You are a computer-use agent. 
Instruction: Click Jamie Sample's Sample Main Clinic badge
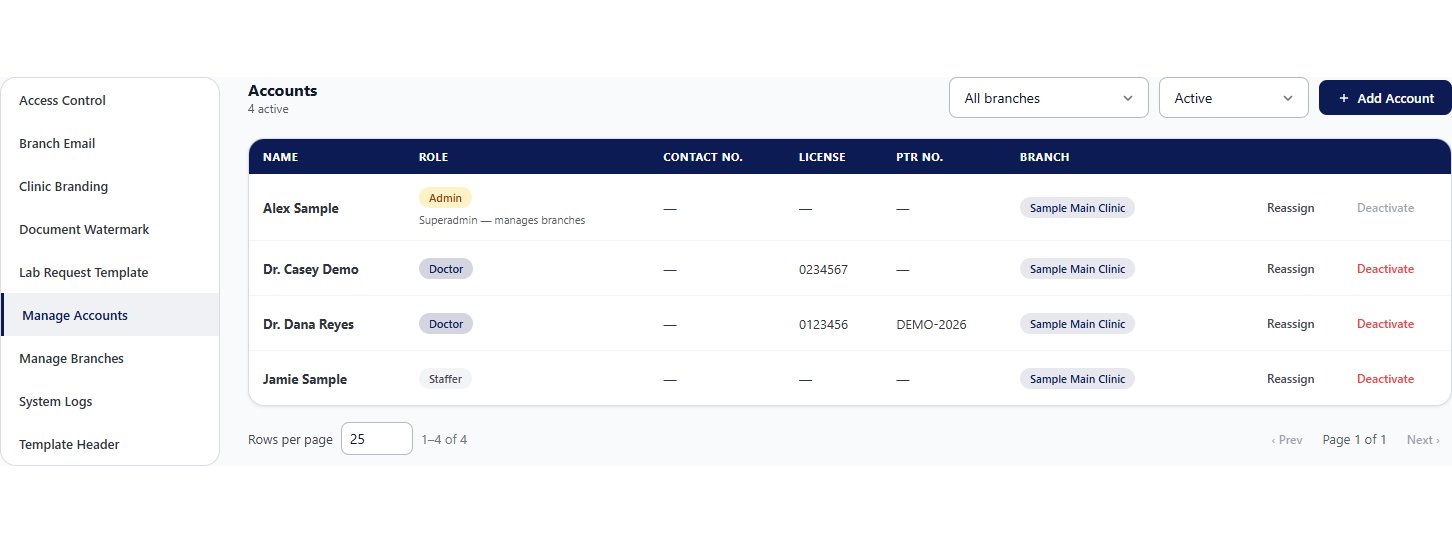tap(1077, 378)
